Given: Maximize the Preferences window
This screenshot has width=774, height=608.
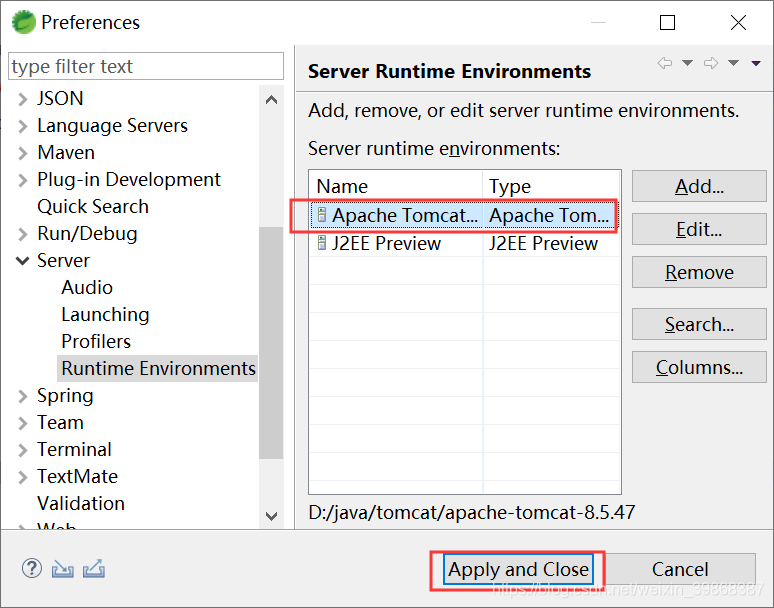Looking at the screenshot, I should pos(667,22).
